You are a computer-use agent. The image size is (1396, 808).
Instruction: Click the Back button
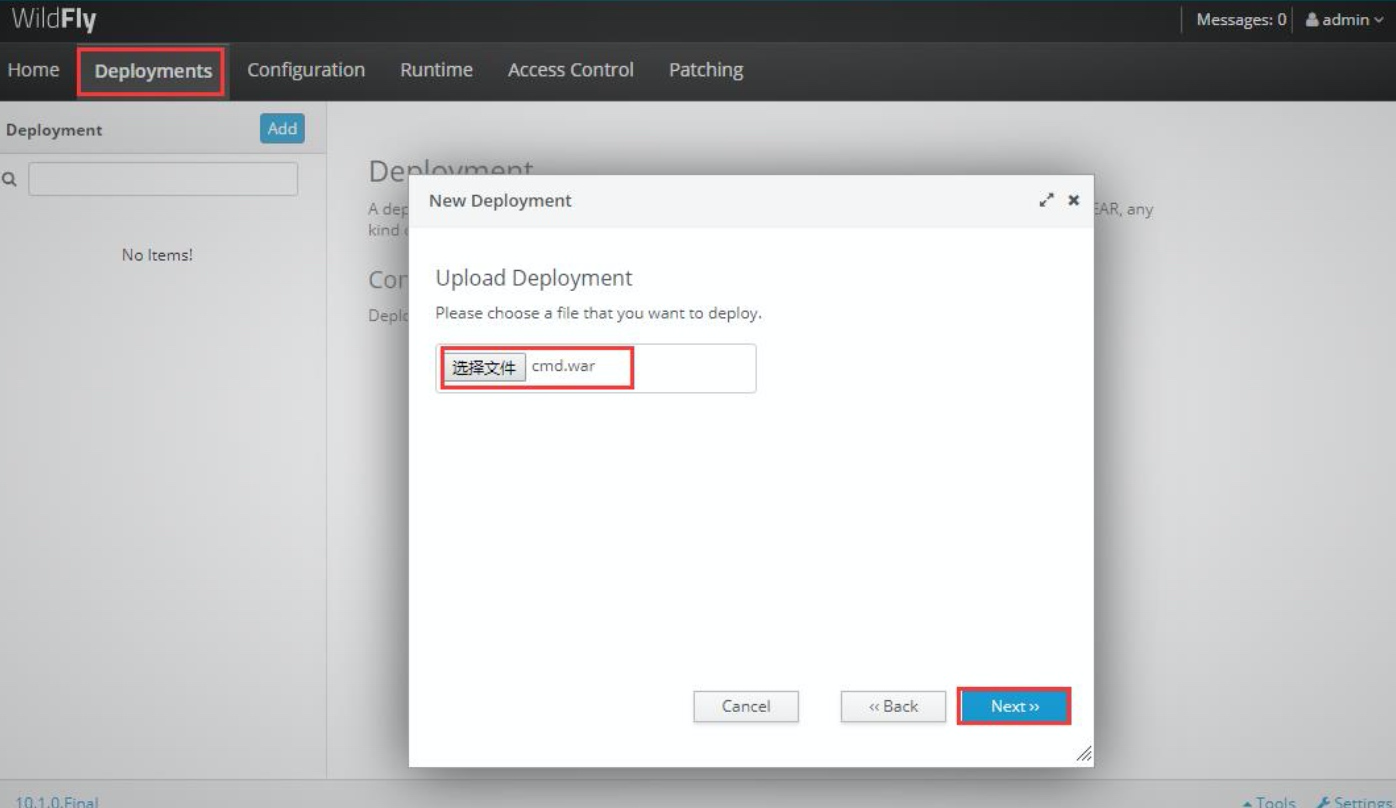[893, 706]
